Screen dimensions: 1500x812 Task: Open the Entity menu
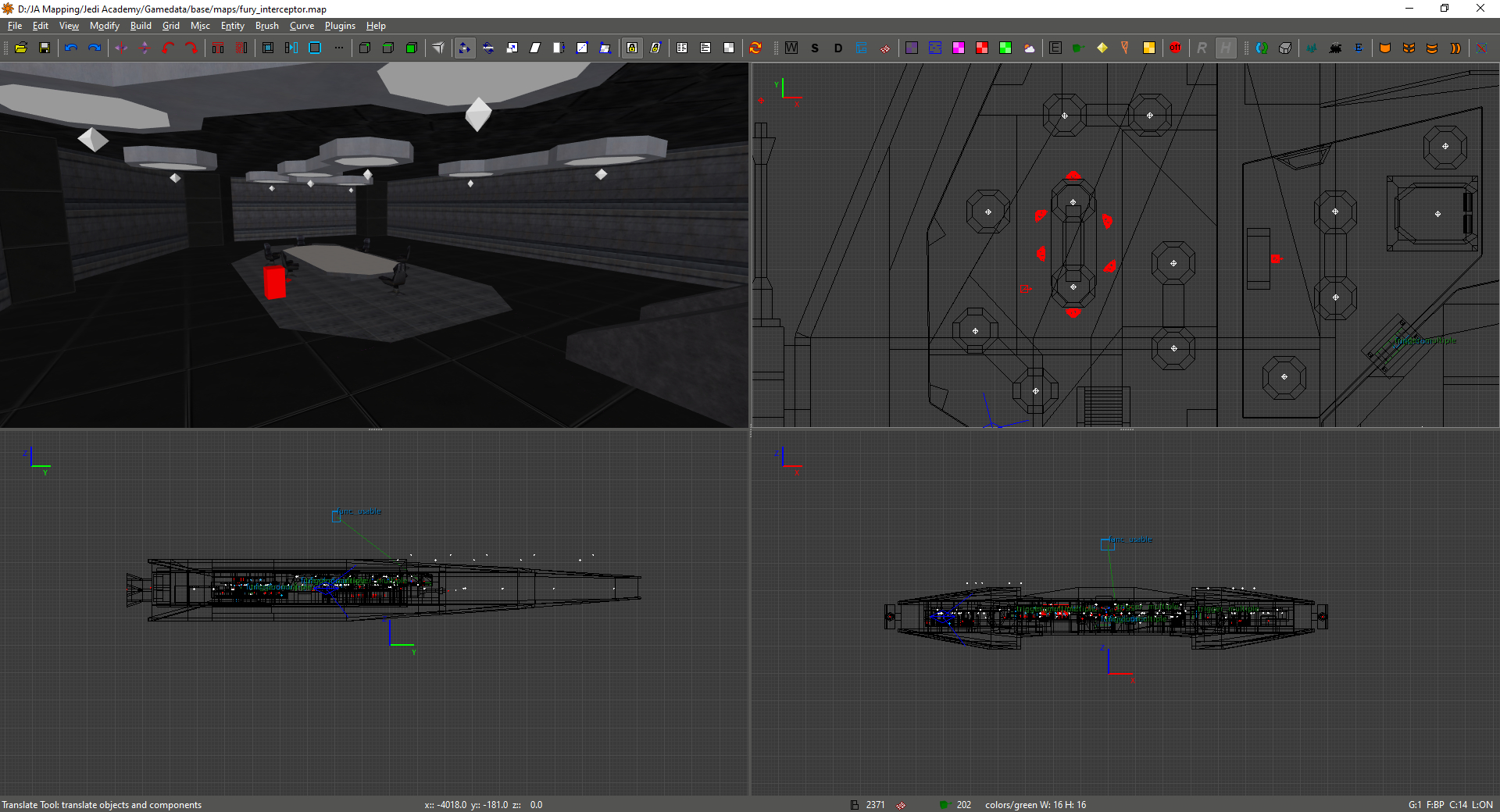click(x=232, y=26)
